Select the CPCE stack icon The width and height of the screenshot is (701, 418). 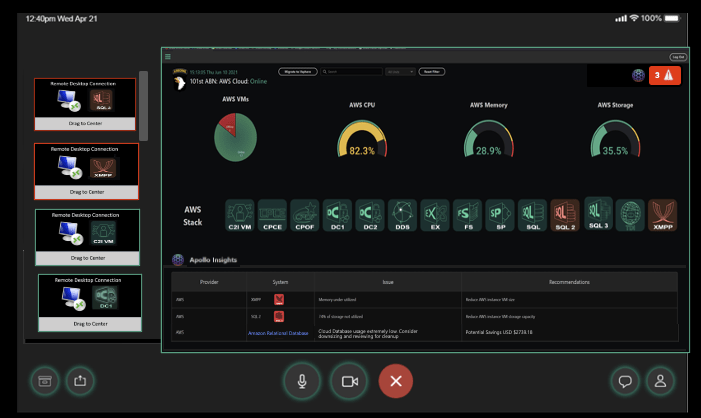click(x=272, y=215)
